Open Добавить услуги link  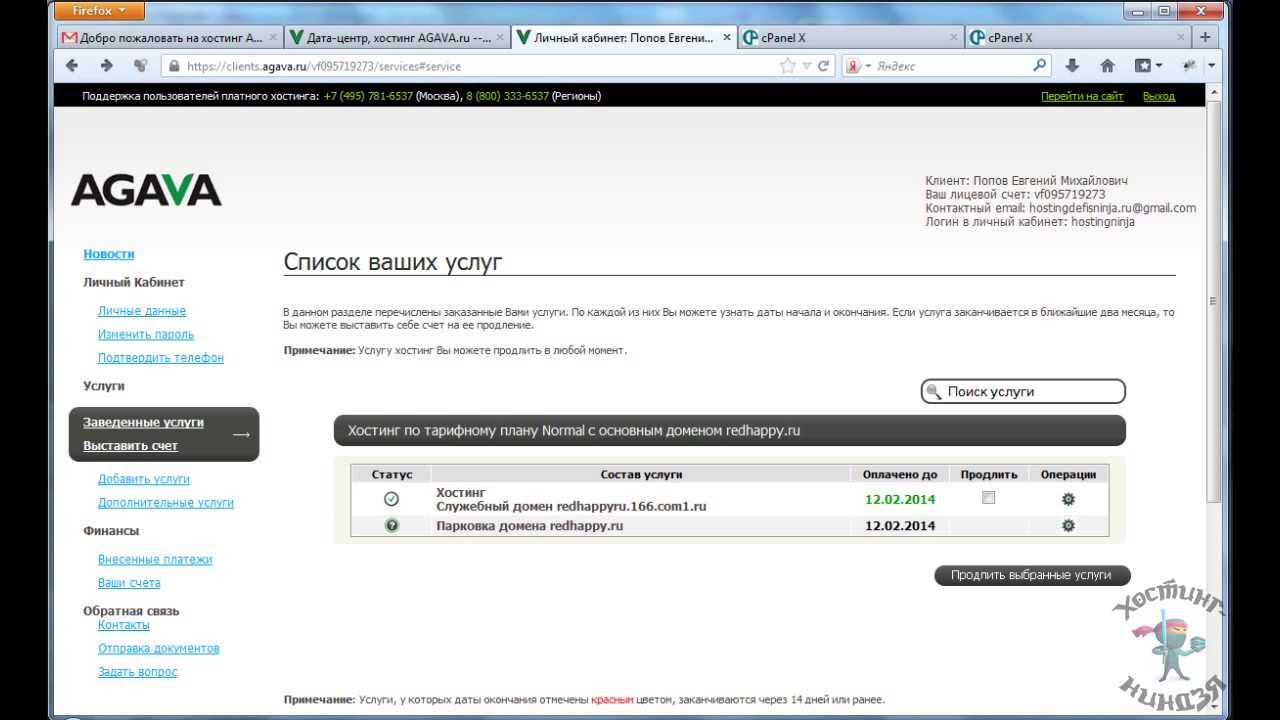[x=144, y=479]
